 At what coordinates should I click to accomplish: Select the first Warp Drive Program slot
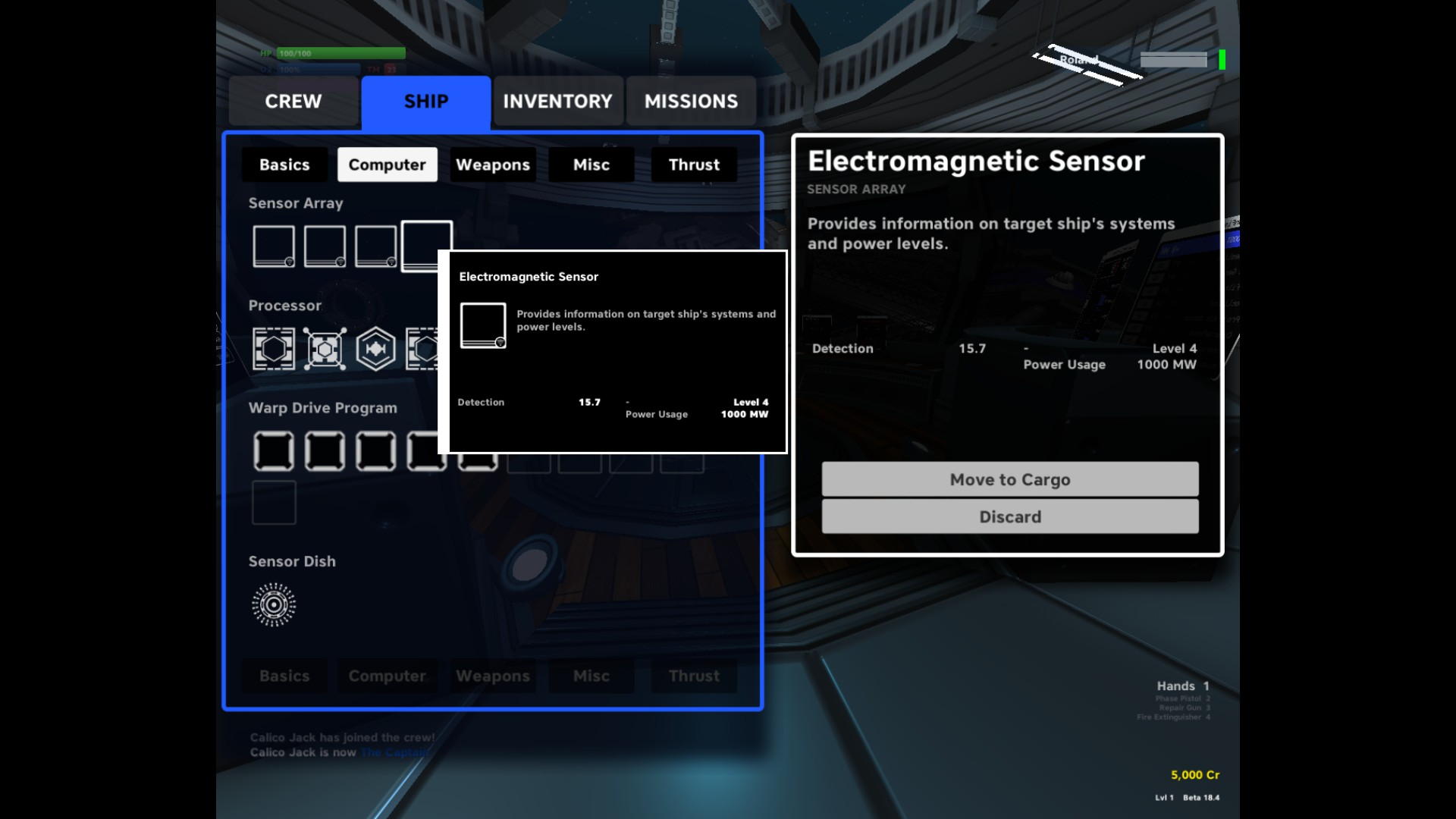pos(273,451)
